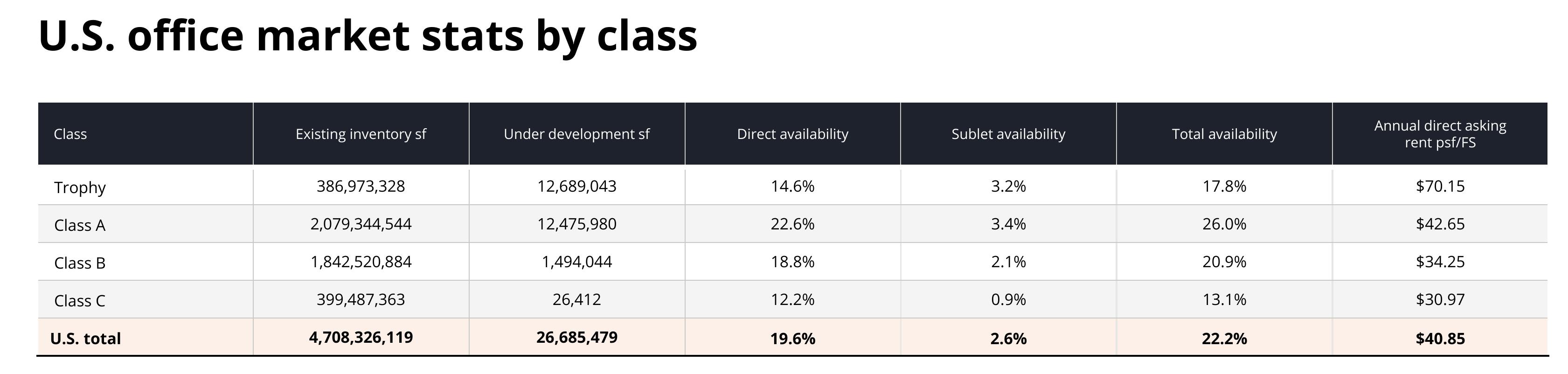Click the Under development sf header
The width and height of the screenshot is (1568, 374).
pos(576,134)
